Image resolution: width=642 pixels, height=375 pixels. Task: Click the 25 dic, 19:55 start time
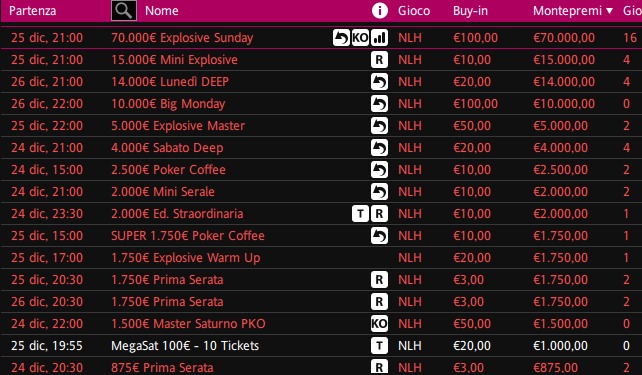pyautogui.click(x=47, y=346)
